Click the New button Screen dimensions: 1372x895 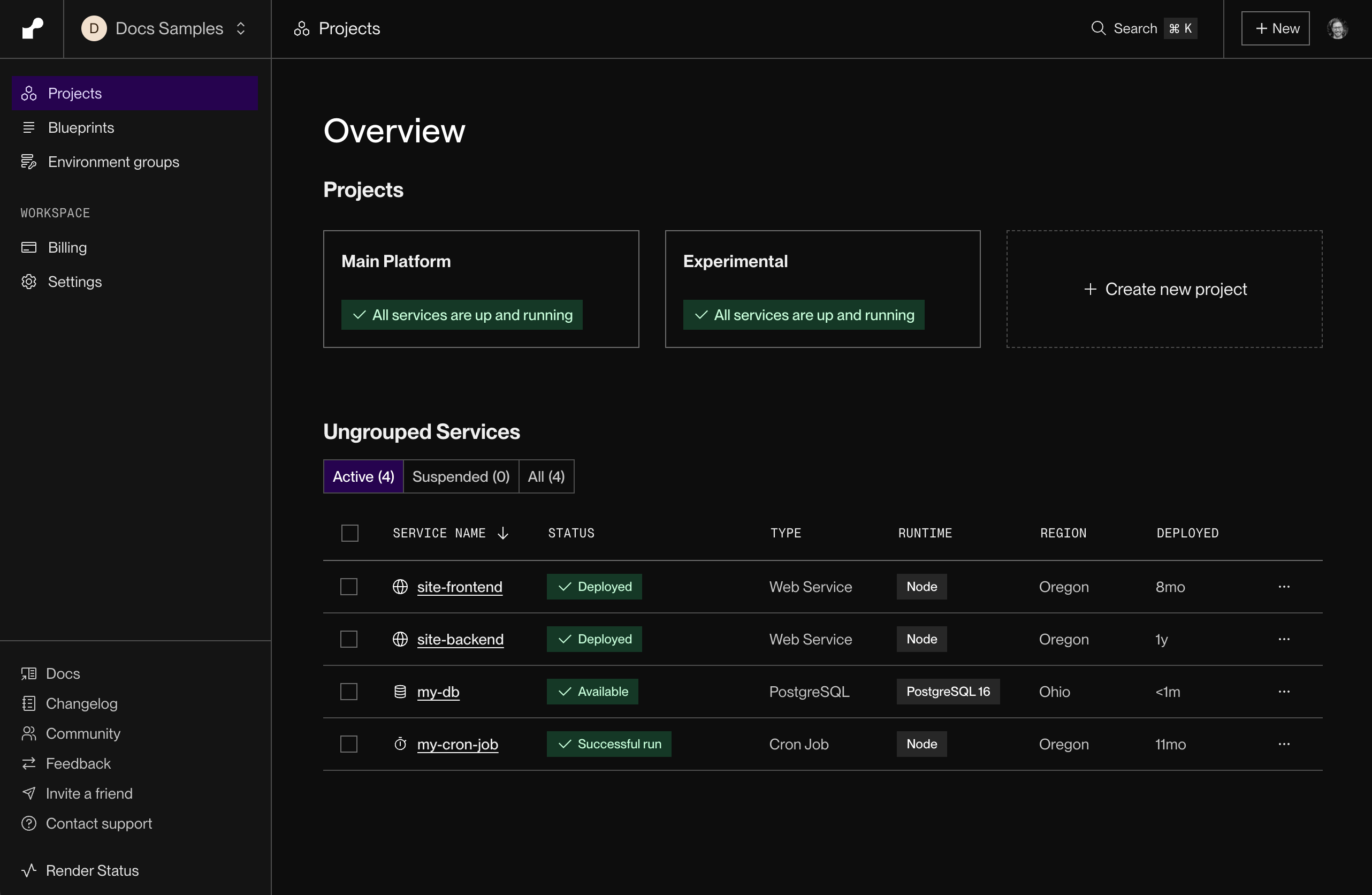click(x=1275, y=28)
